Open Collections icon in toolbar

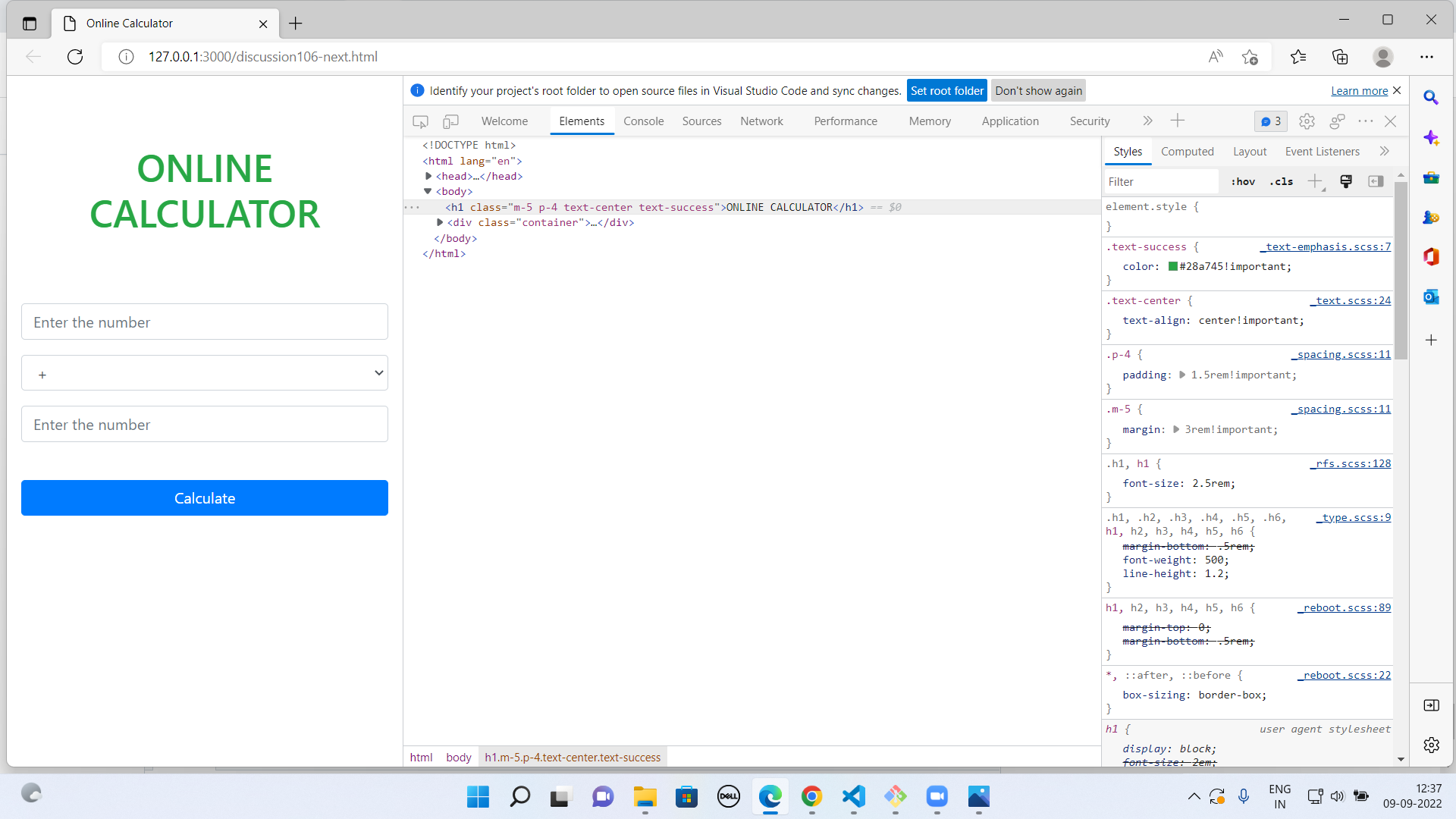pyautogui.click(x=1340, y=57)
